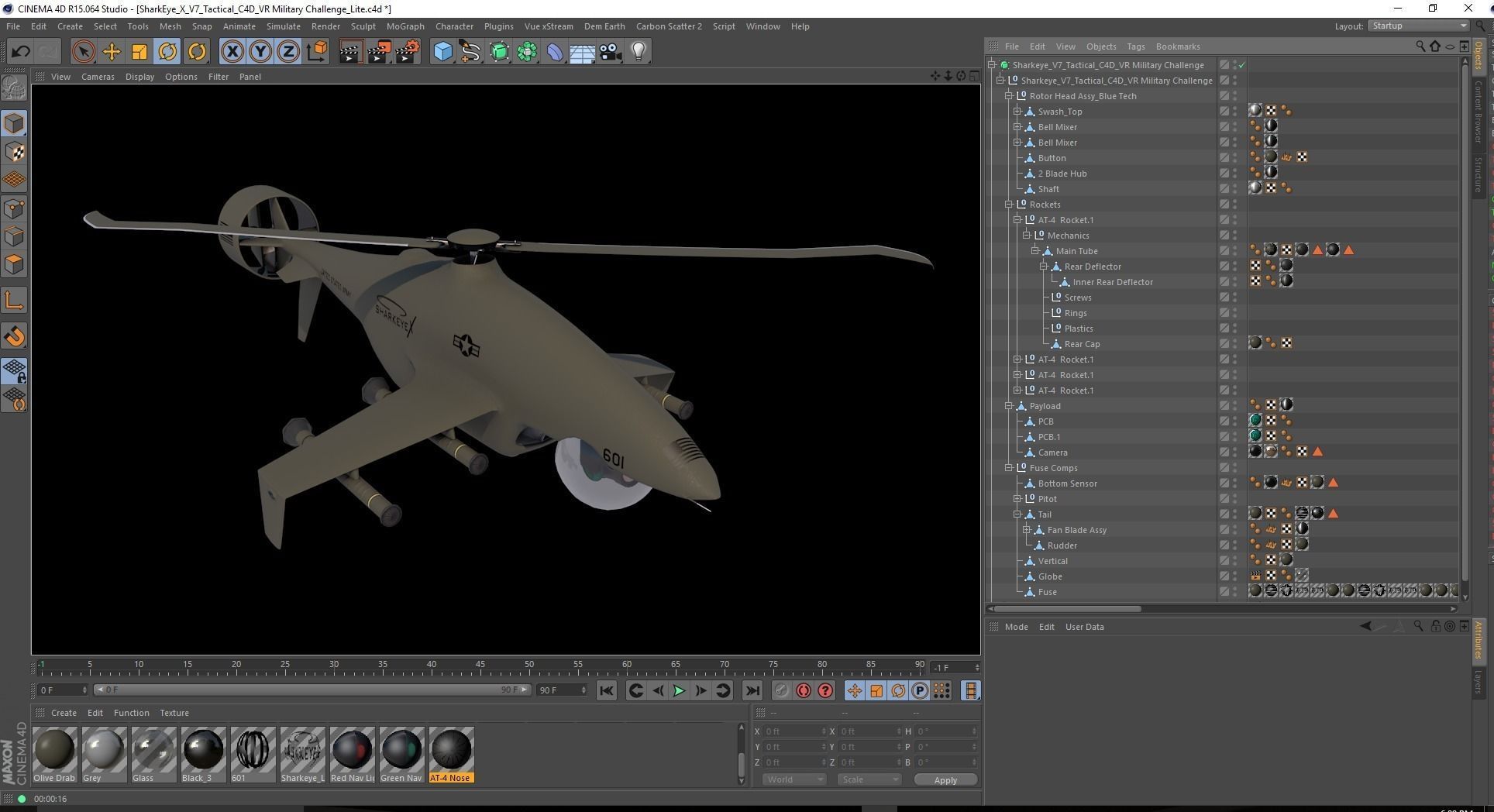Screen dimensions: 1494x812
Task: Render to Picture Viewer
Action: [x=379, y=52]
